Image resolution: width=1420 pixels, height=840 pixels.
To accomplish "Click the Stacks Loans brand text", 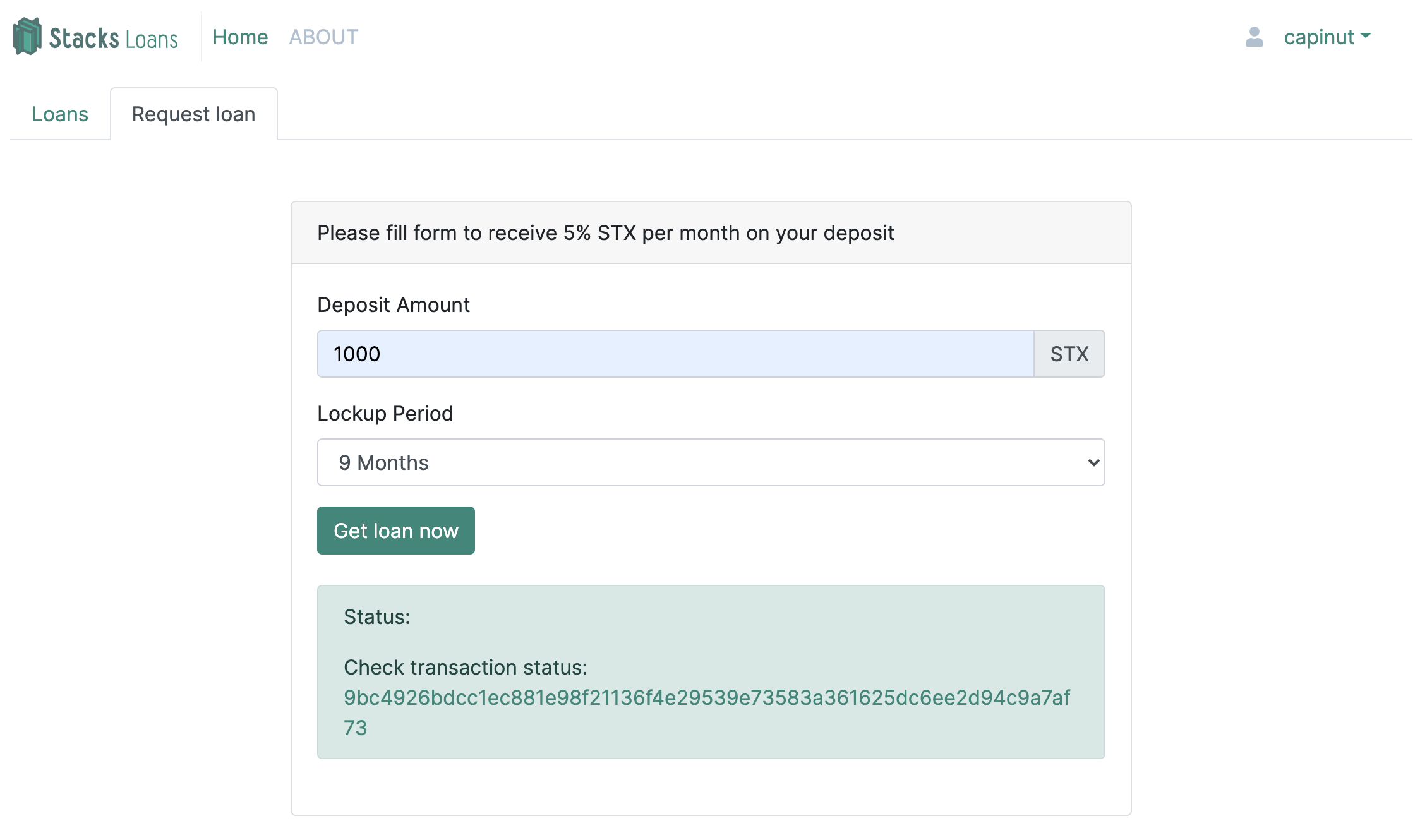I will 114,39.
